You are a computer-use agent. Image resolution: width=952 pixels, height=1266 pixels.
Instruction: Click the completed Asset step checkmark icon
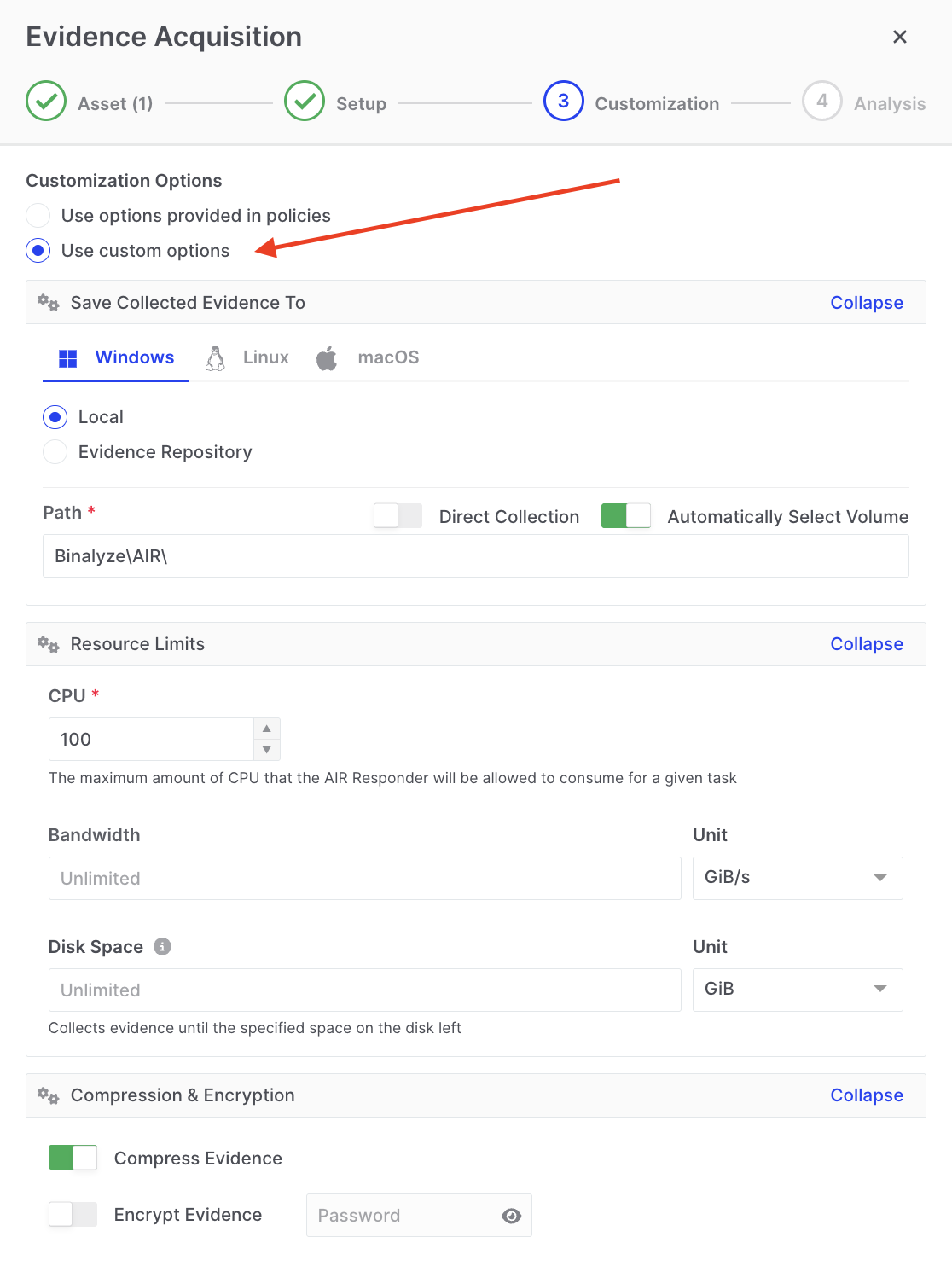click(x=46, y=102)
